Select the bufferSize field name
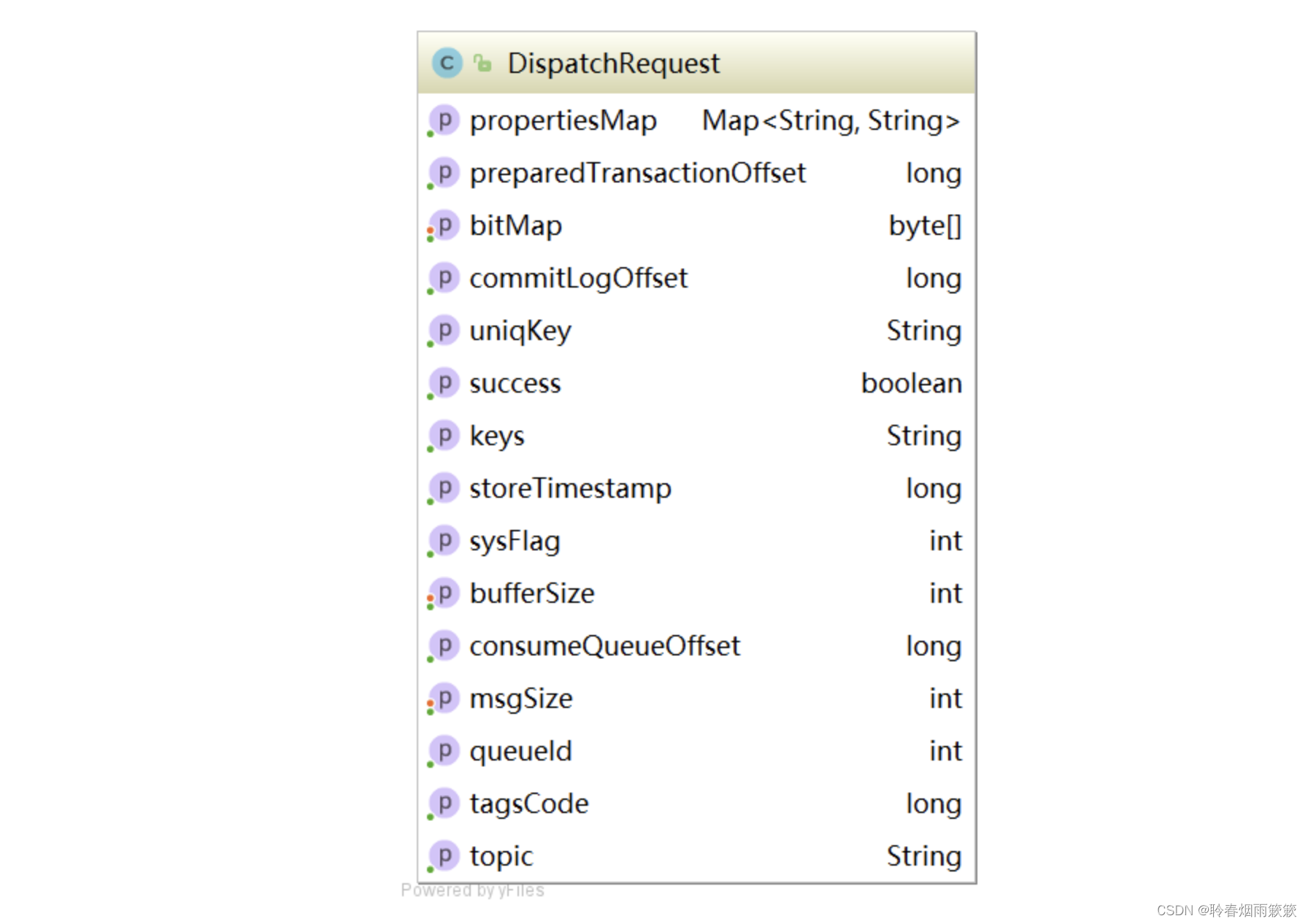 coord(532,593)
